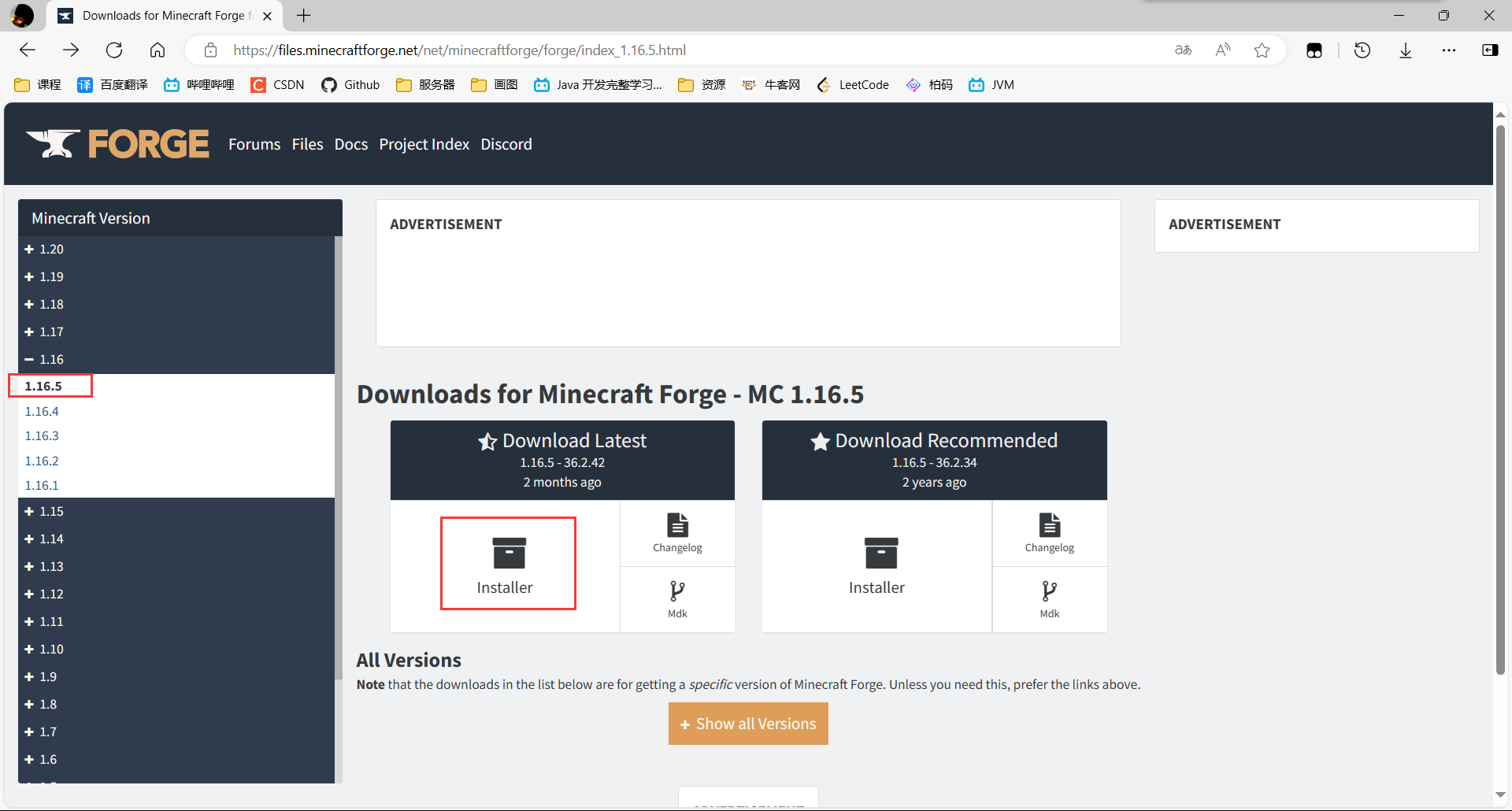Open browser history icon
This screenshot has height=811, width=1512.
tap(1362, 50)
